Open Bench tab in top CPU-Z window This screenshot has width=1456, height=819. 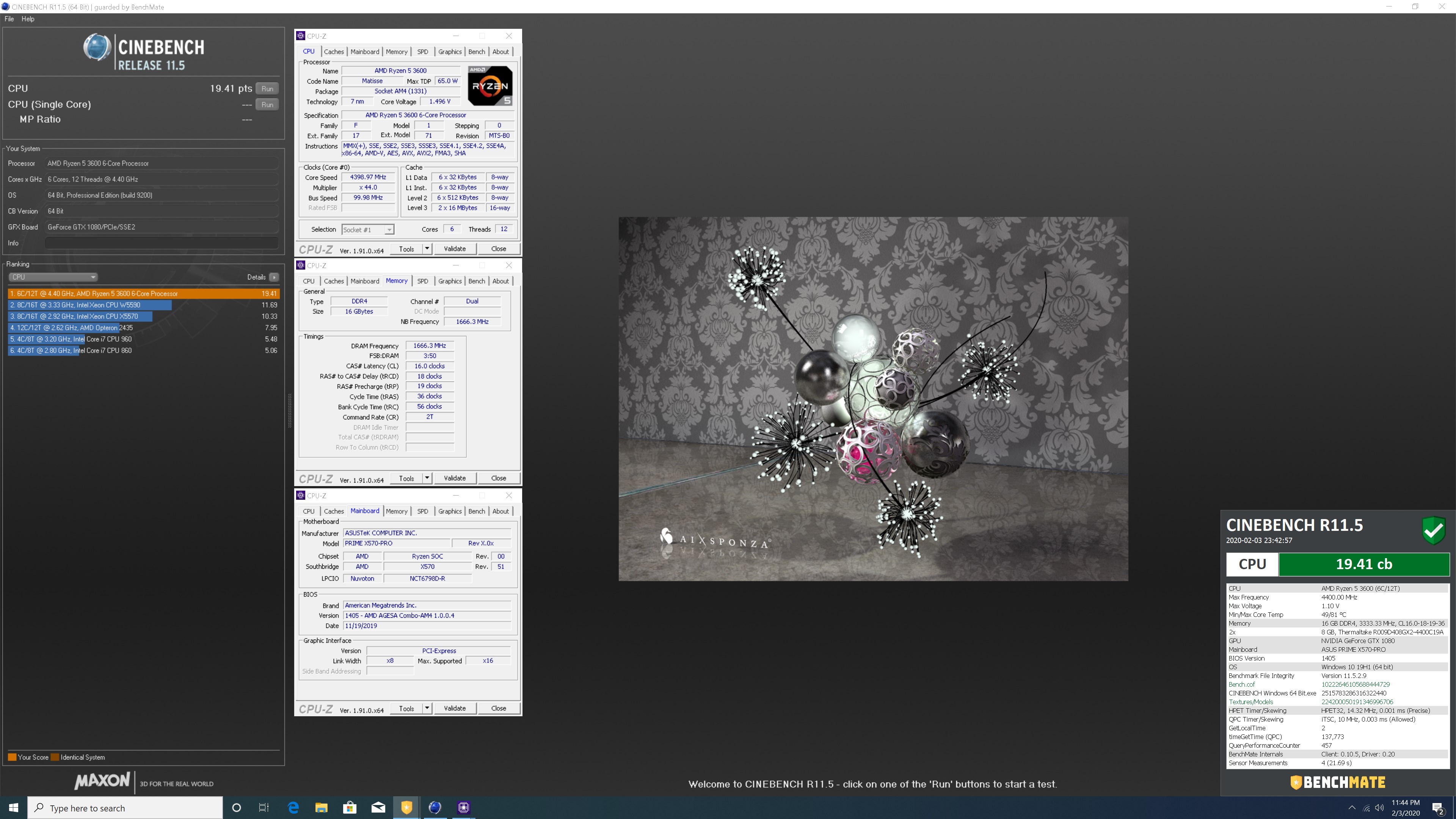point(477,52)
